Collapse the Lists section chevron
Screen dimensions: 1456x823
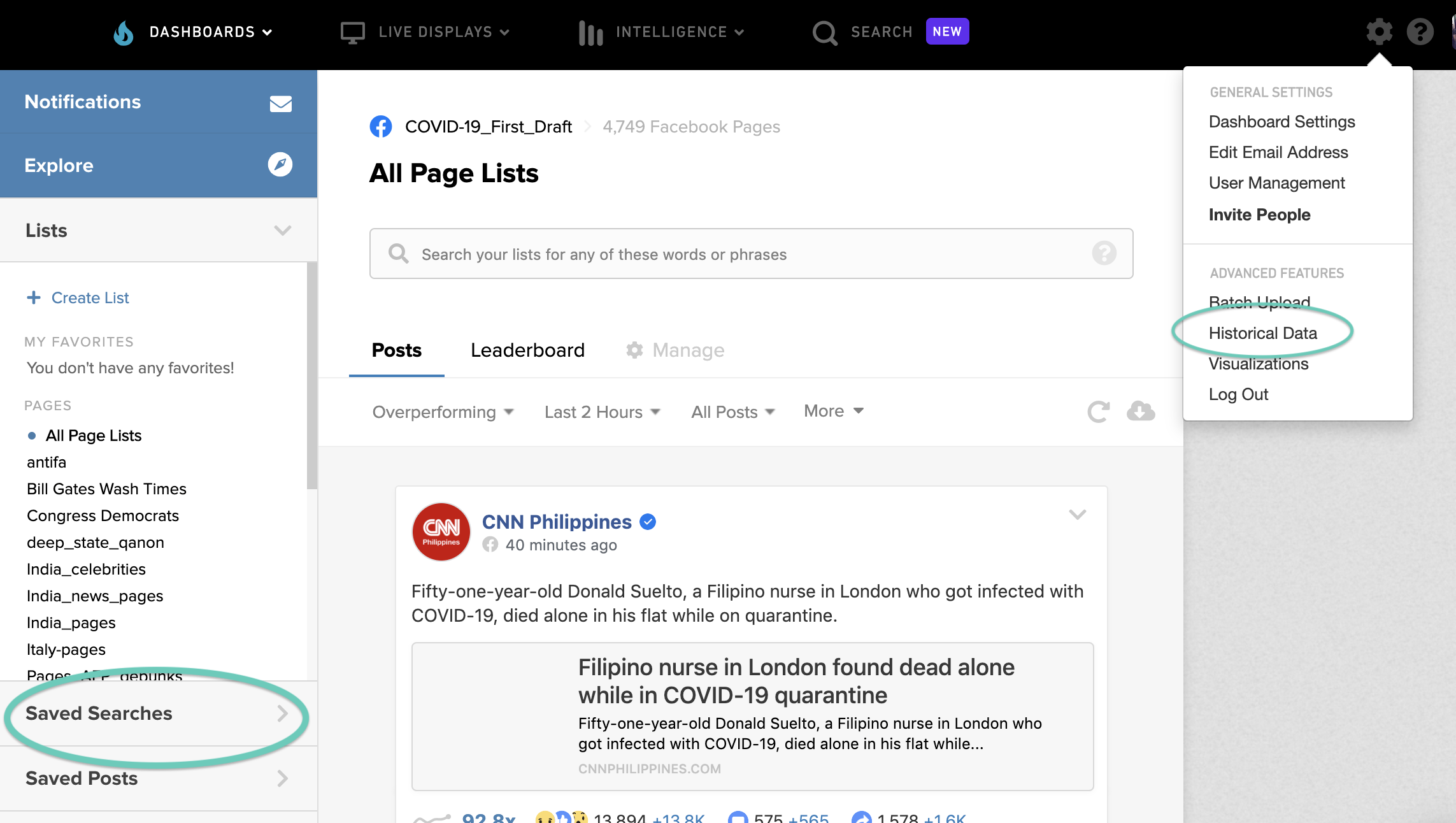point(283,230)
